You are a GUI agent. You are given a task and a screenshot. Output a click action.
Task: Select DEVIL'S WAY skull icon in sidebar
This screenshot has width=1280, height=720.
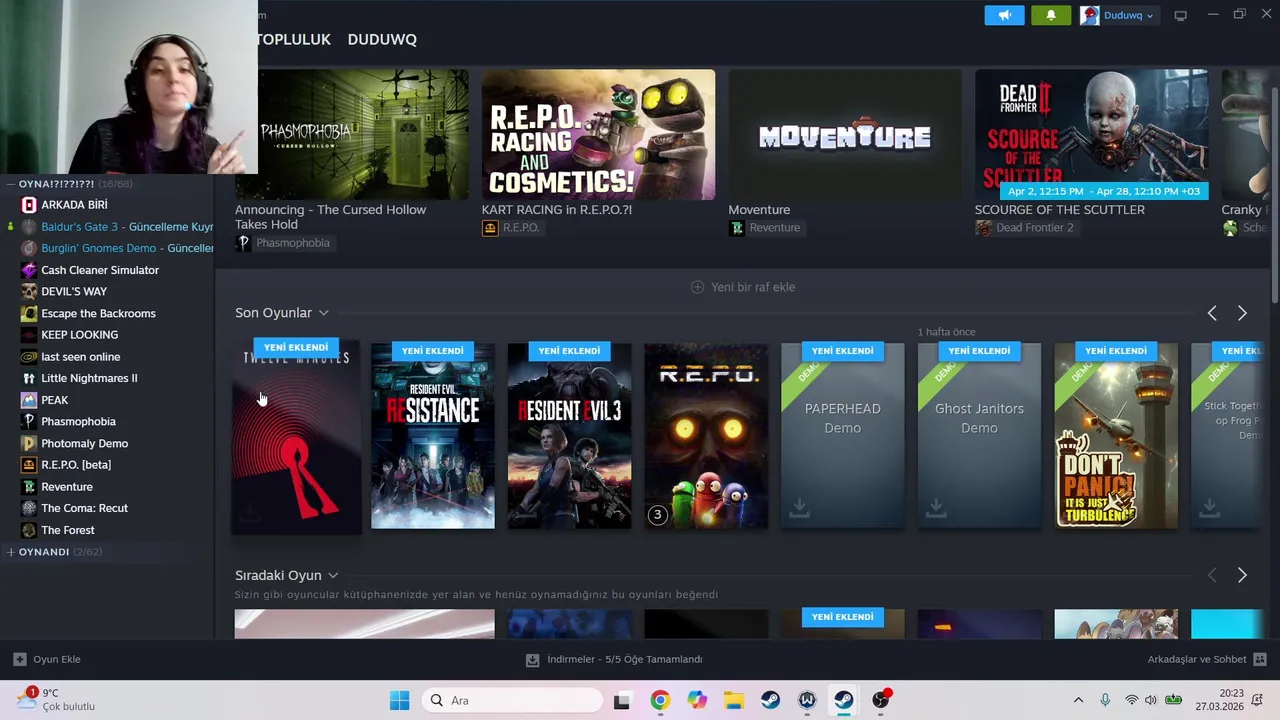point(29,292)
